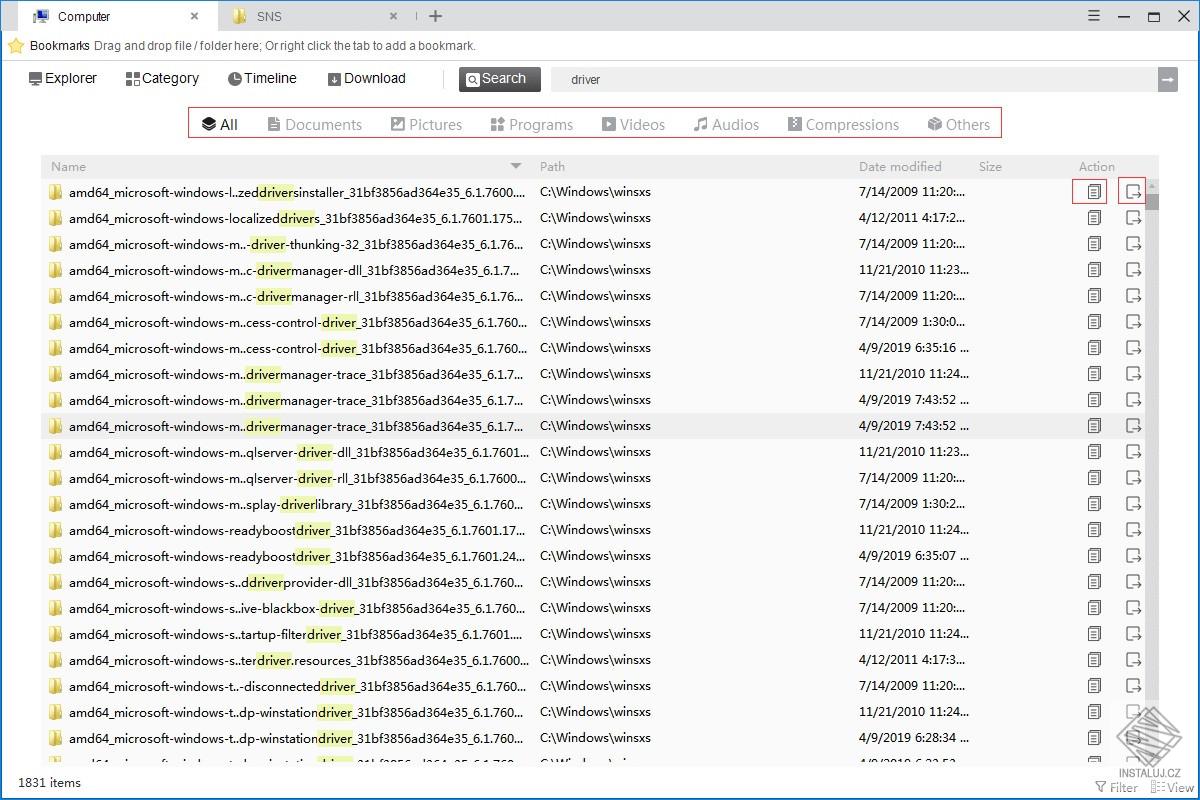The image size is (1200, 800).
Task: Open properties icon for first search result
Action: click(x=1094, y=191)
